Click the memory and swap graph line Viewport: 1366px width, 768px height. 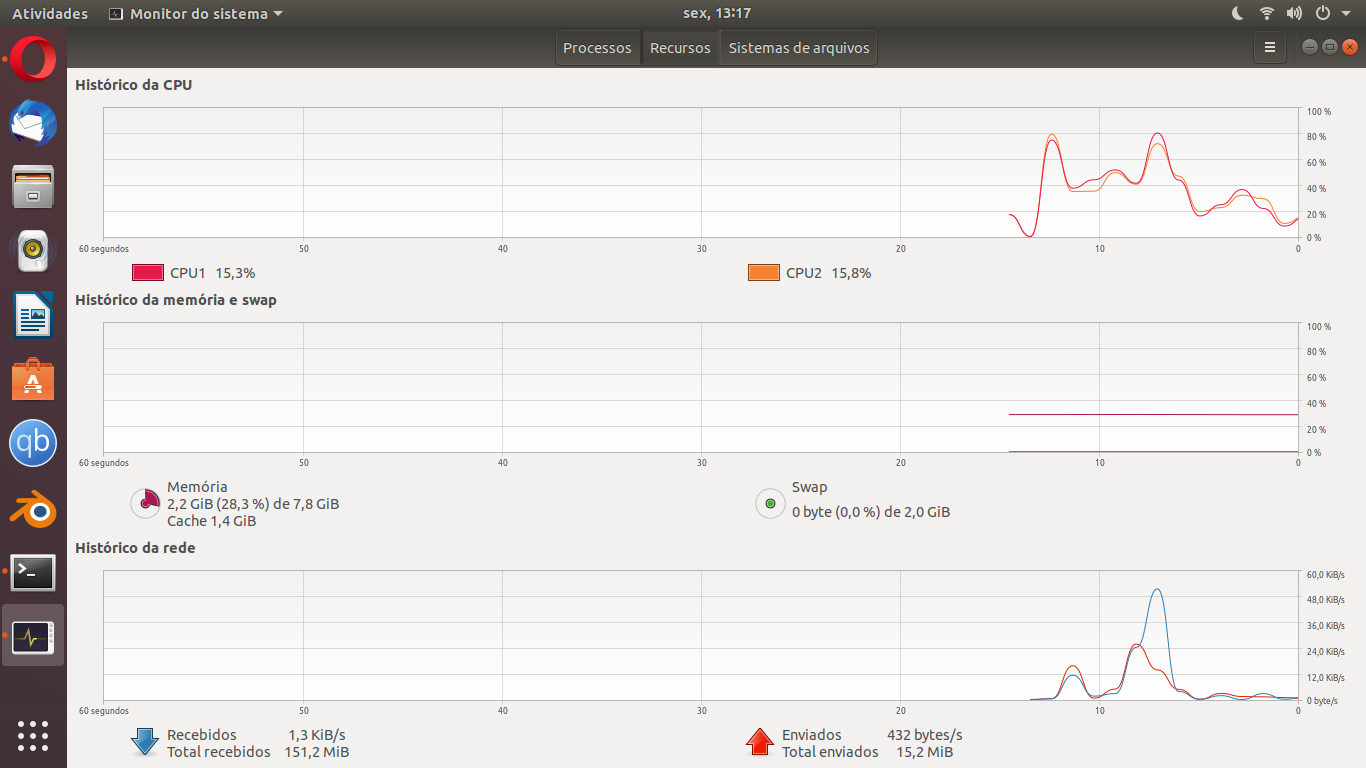click(1153, 414)
